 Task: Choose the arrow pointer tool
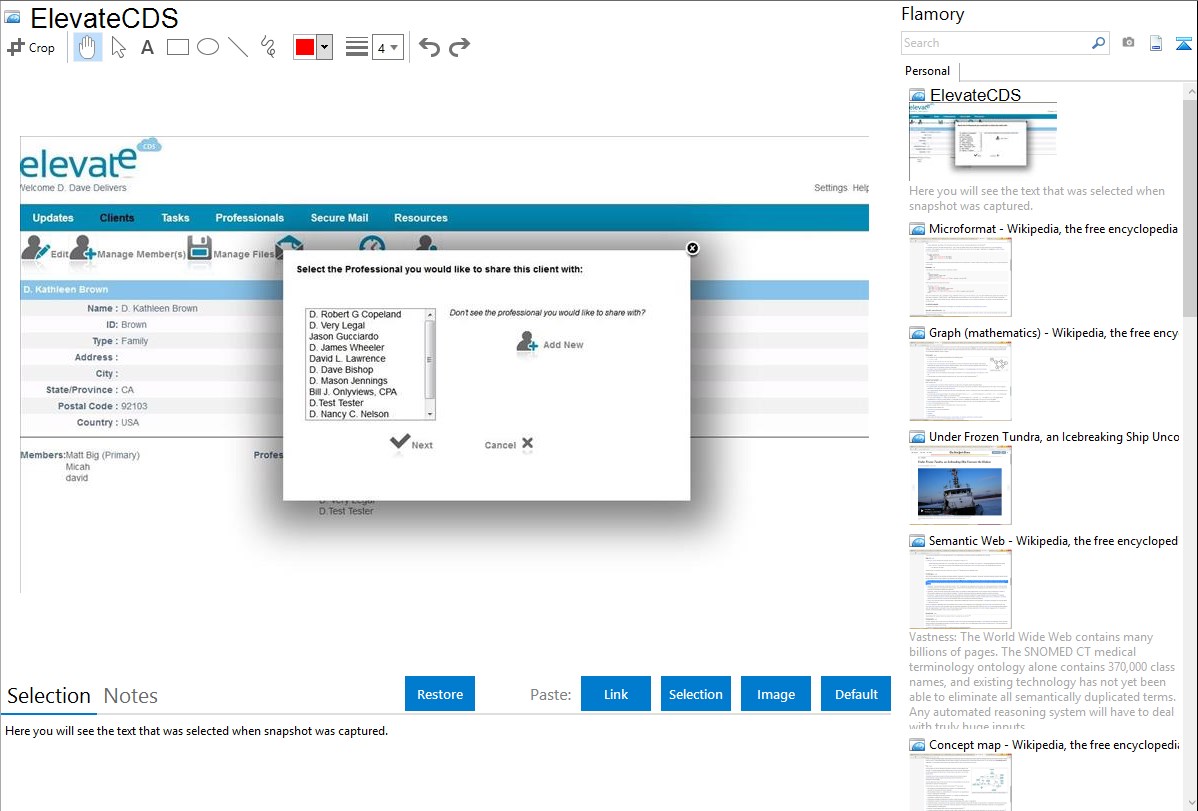click(118, 47)
